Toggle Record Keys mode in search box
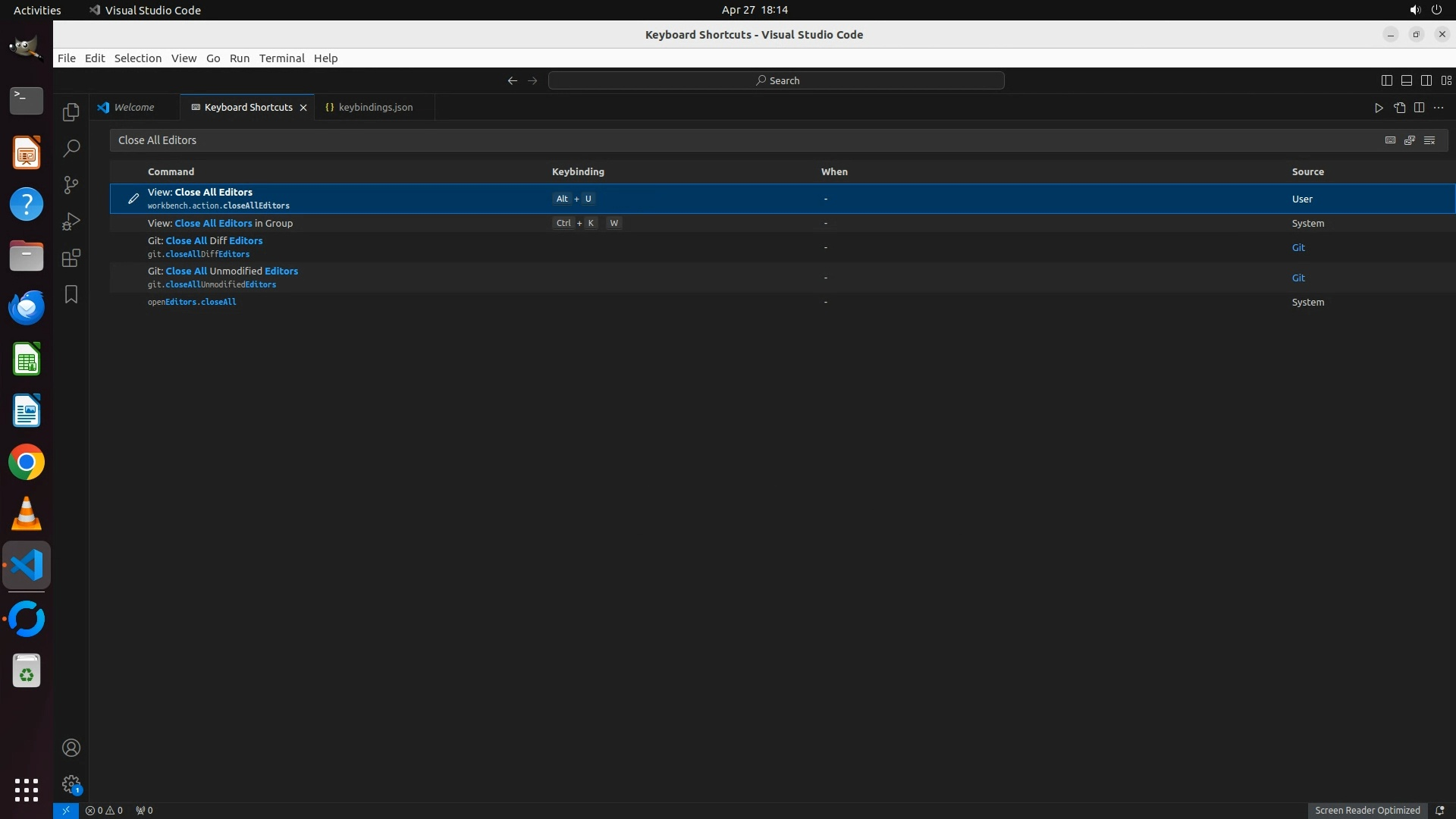 (x=1390, y=140)
